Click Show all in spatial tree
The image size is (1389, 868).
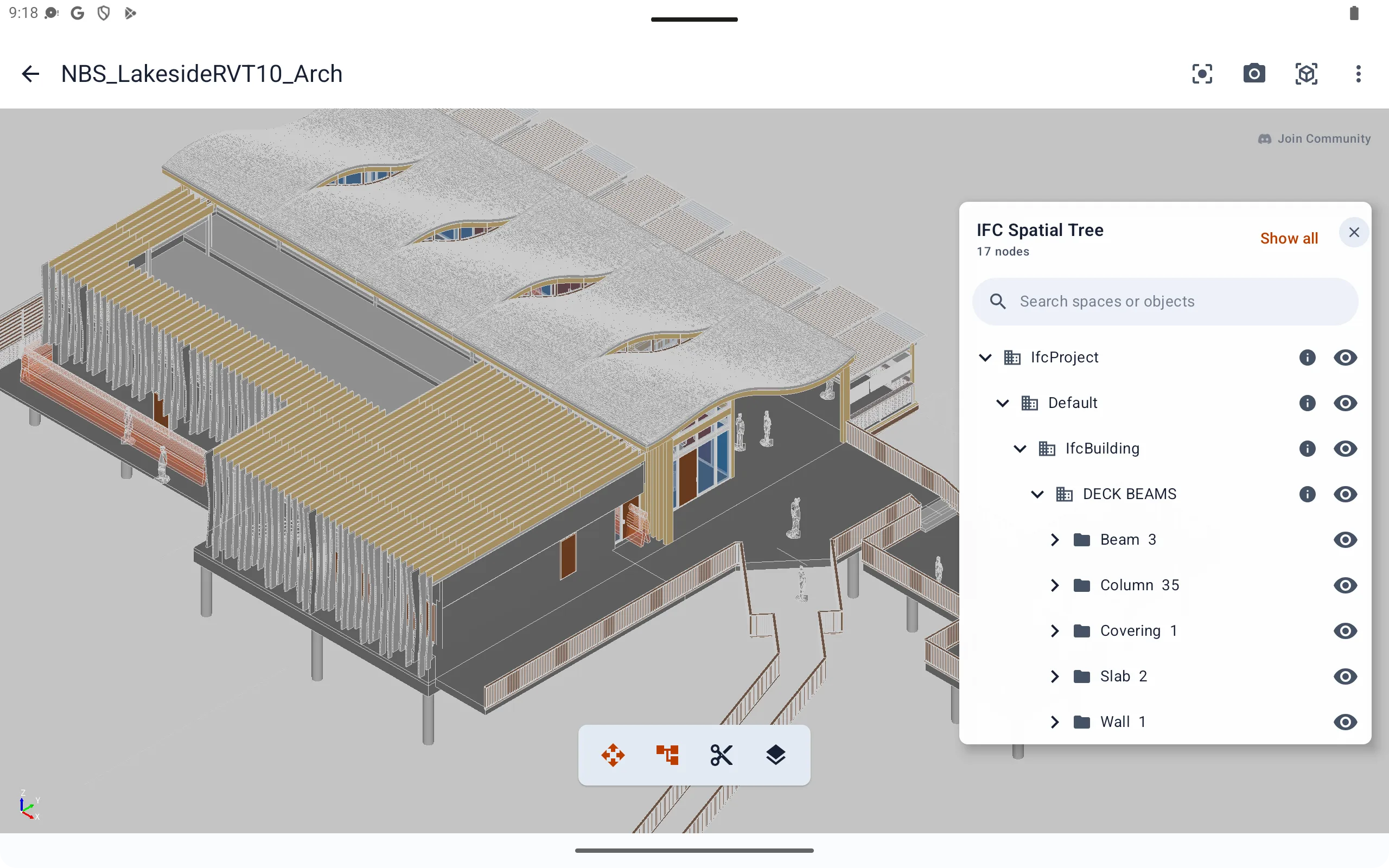[x=1289, y=238]
